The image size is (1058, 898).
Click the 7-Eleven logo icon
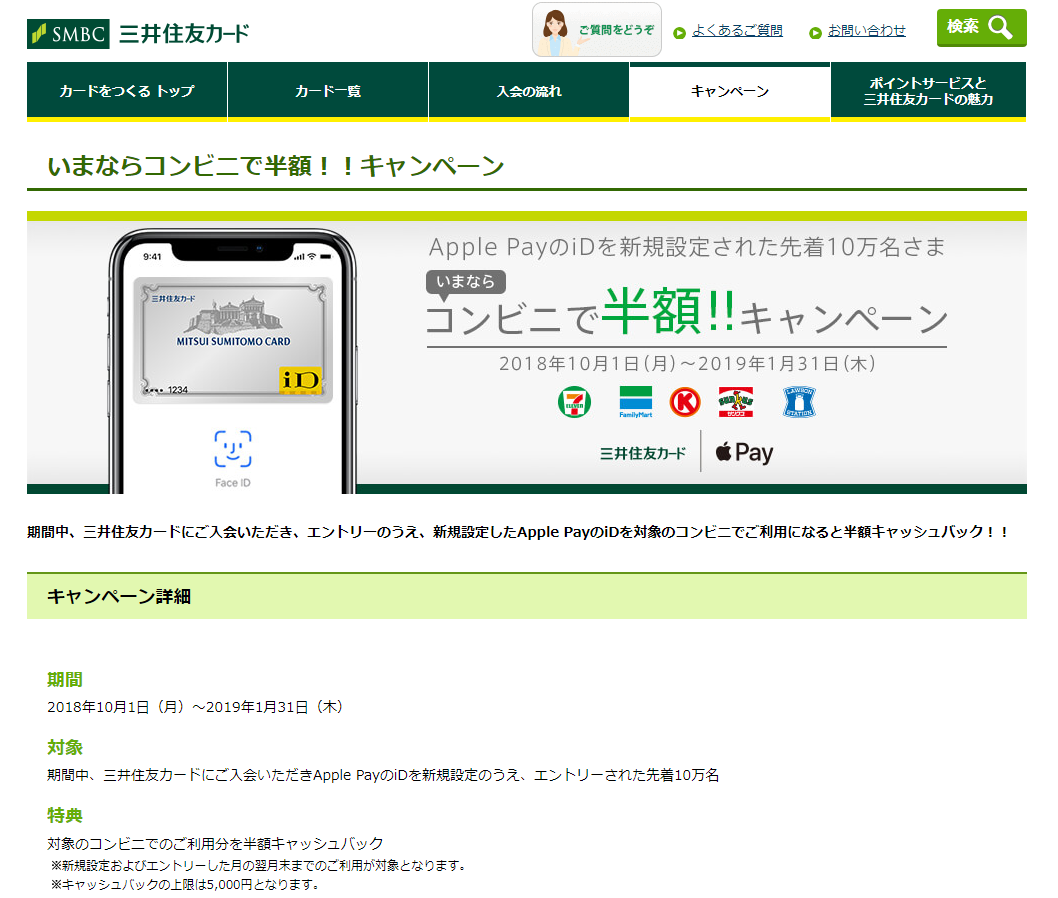point(574,402)
